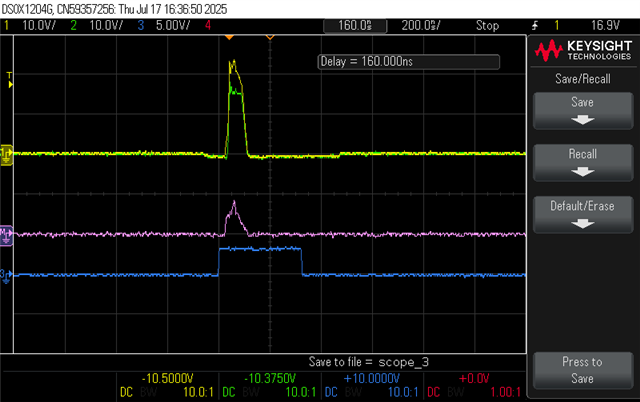Click the channel 3 blue ground marker
This screenshot has width=640, height=402.
pos(6,276)
